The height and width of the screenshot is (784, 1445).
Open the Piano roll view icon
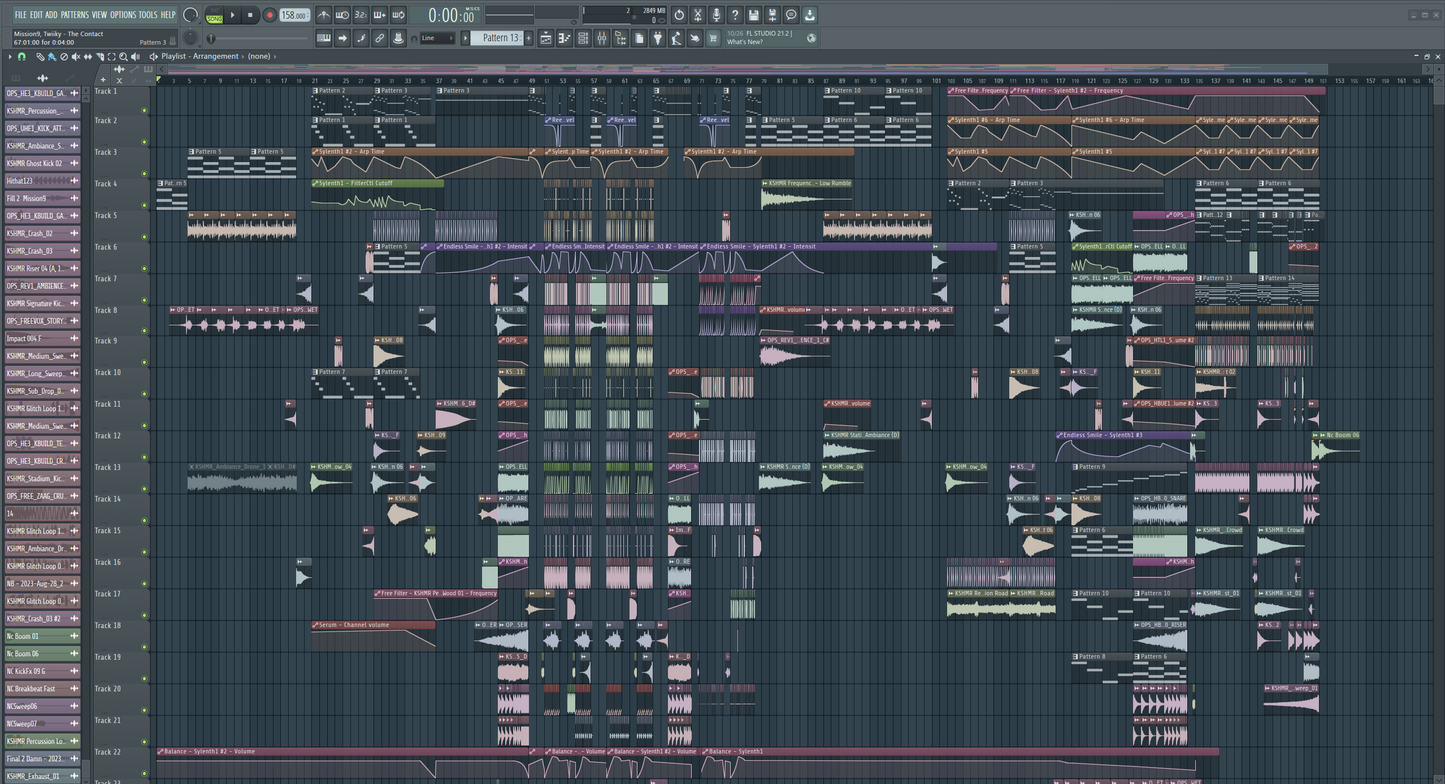564,38
